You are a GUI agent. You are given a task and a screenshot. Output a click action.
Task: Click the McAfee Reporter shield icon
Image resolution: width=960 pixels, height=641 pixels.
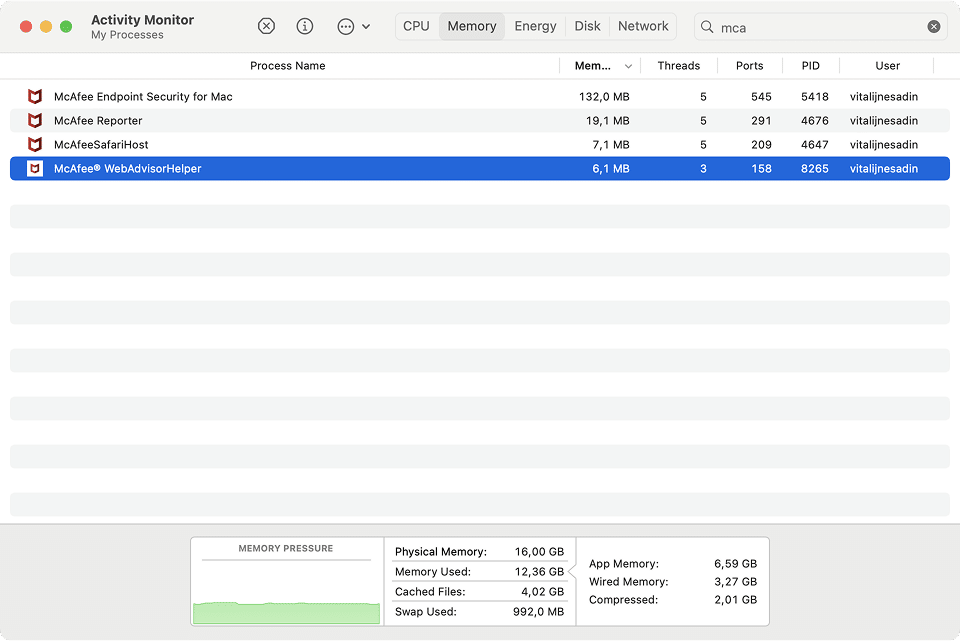tap(35, 121)
